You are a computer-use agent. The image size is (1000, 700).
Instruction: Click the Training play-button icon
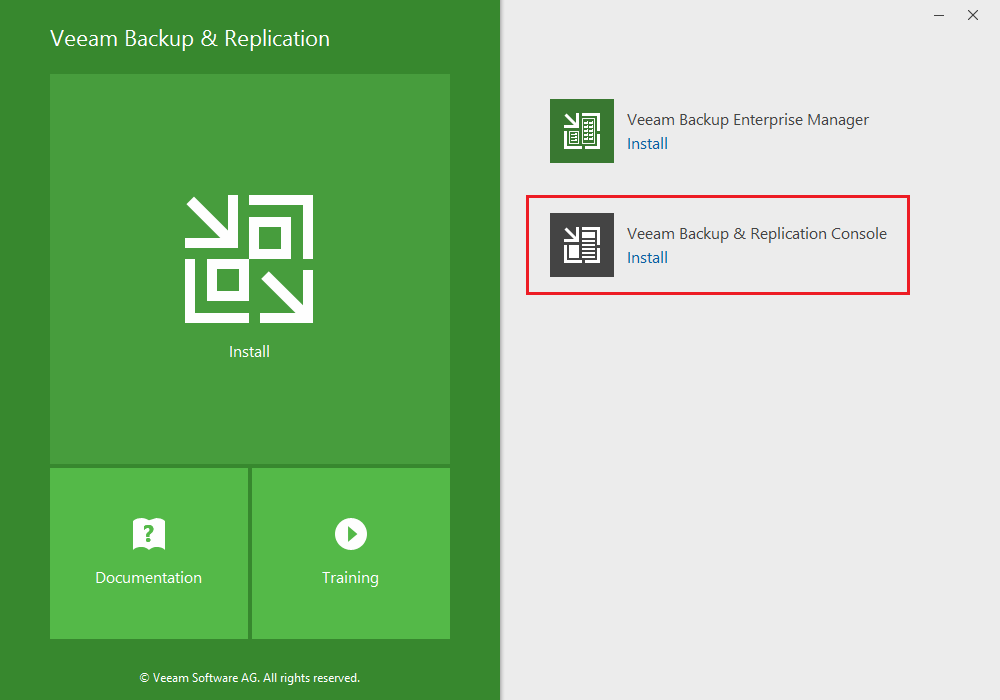pyautogui.click(x=351, y=534)
